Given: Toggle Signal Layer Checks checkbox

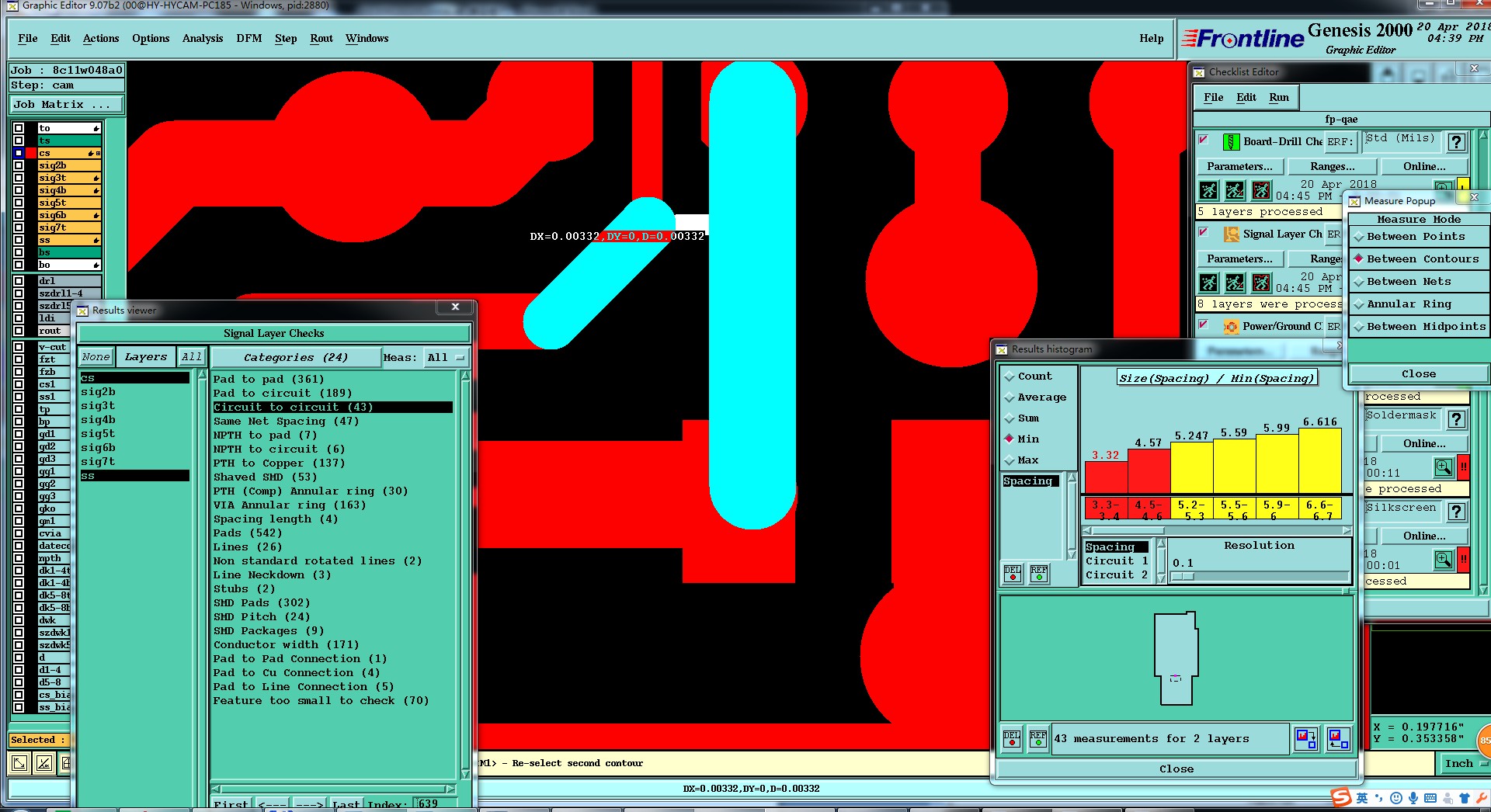Looking at the screenshot, I should pyautogui.click(x=1204, y=233).
